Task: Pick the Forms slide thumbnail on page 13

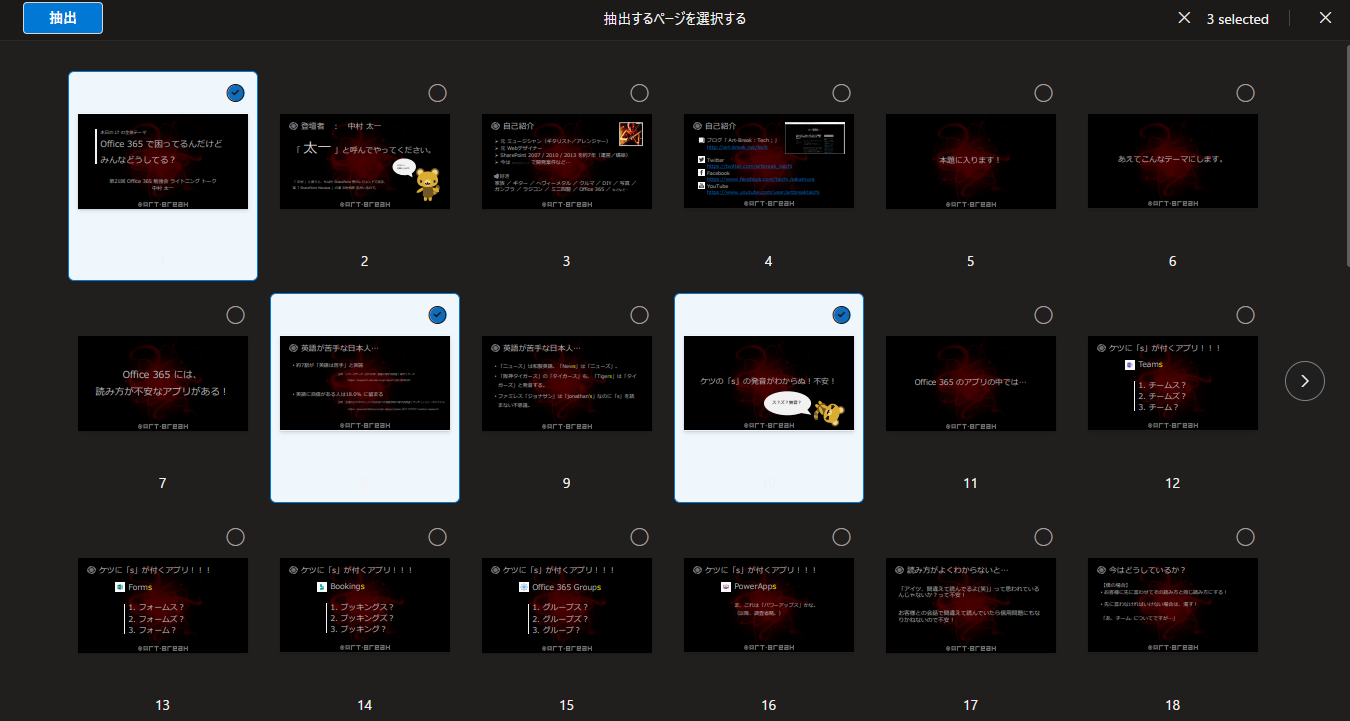Action: point(163,605)
